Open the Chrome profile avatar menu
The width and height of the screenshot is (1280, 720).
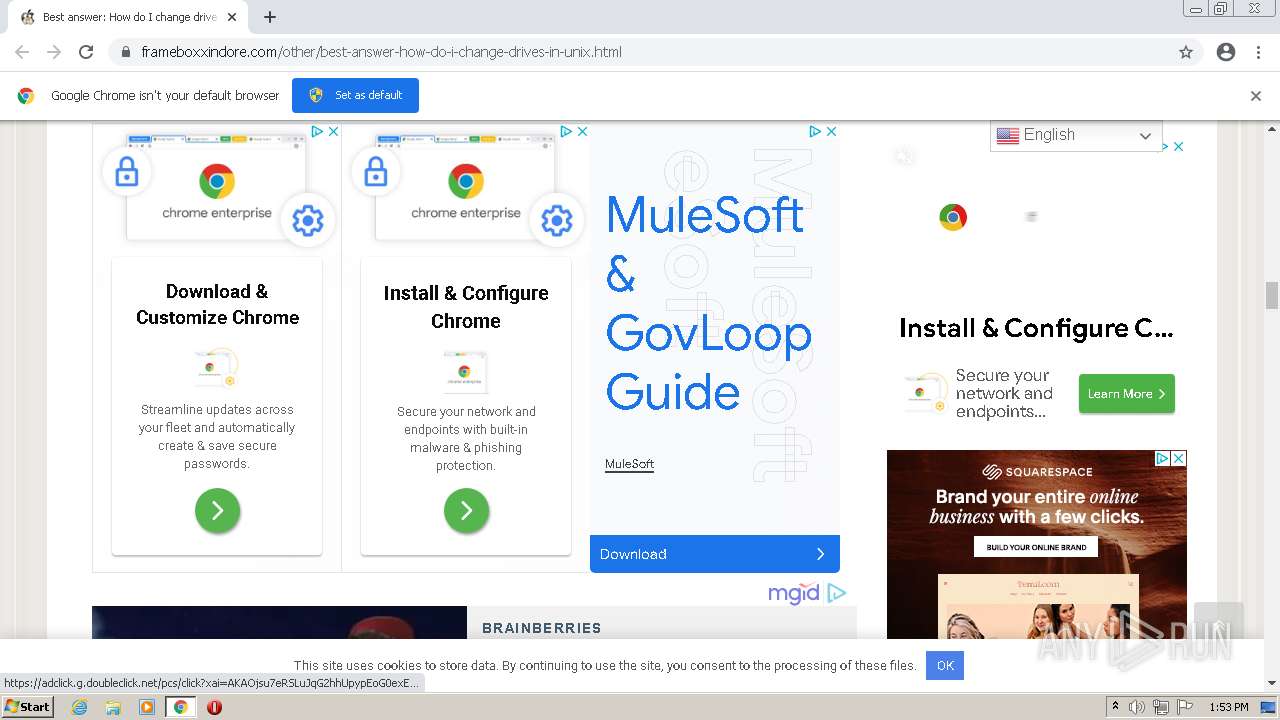pos(1226,52)
